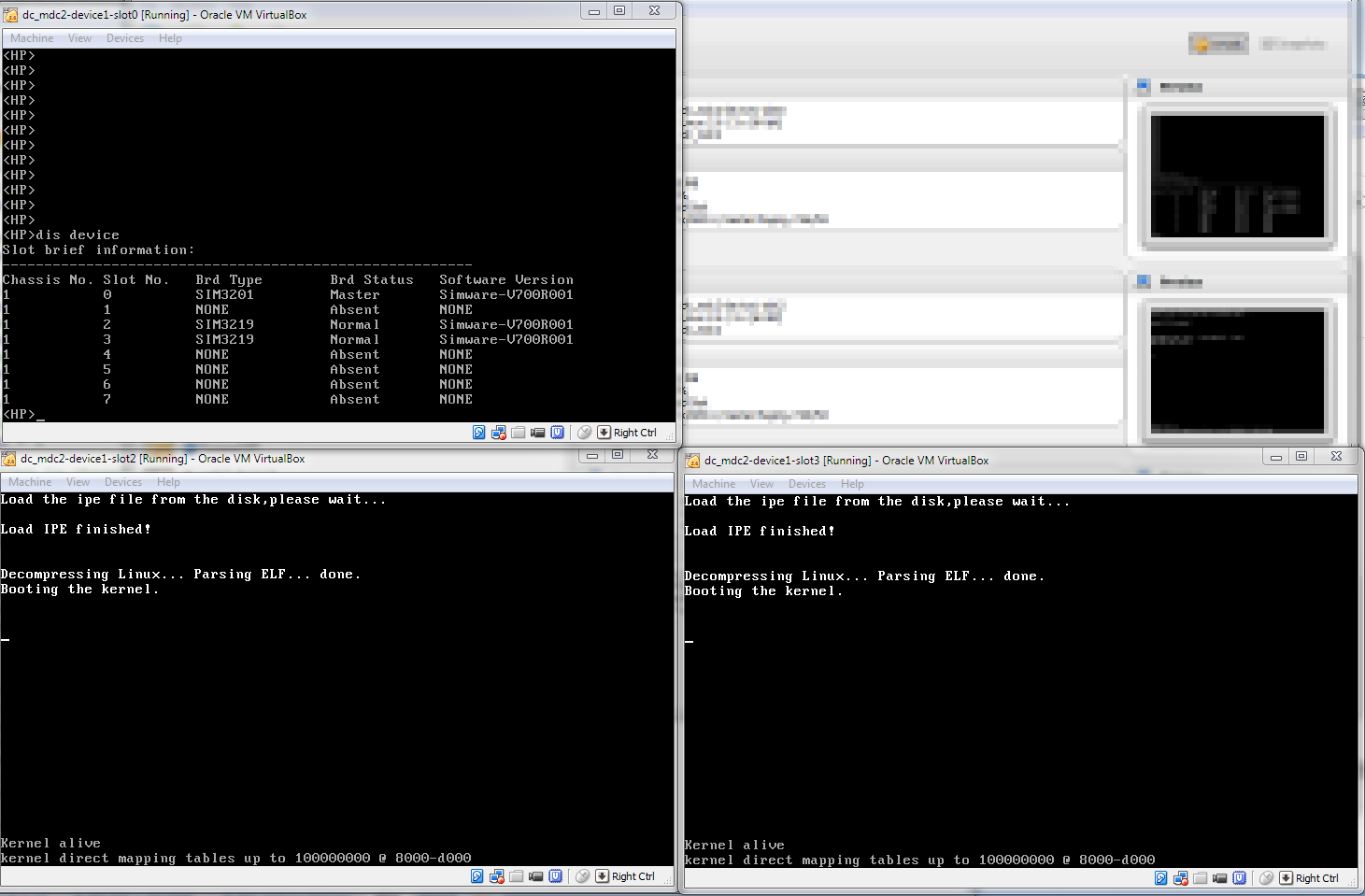
Task: Click mouse integration icon in slot2 status bar
Action: coord(582,876)
